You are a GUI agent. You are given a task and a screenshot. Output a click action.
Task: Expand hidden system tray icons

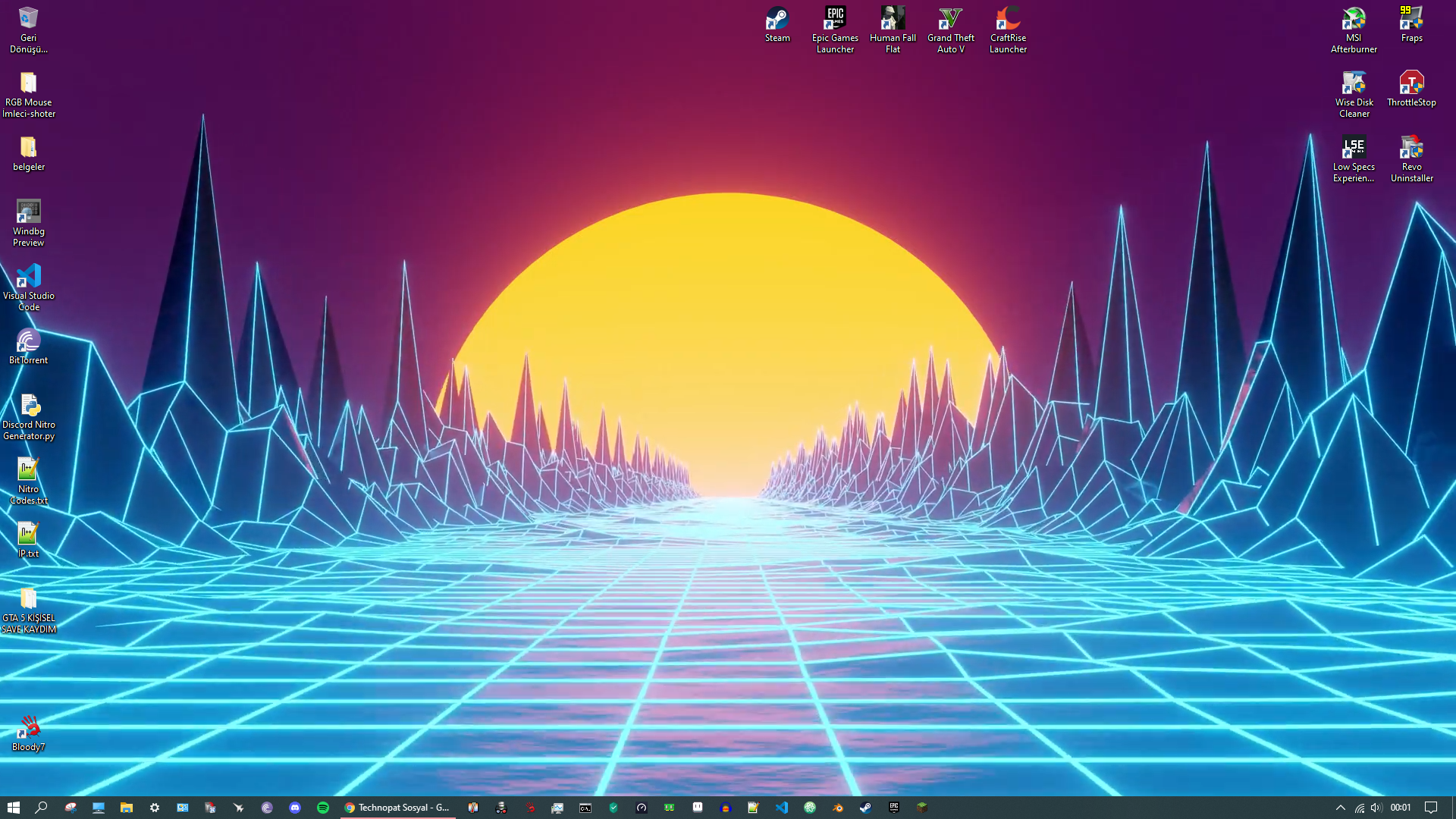(1340, 808)
